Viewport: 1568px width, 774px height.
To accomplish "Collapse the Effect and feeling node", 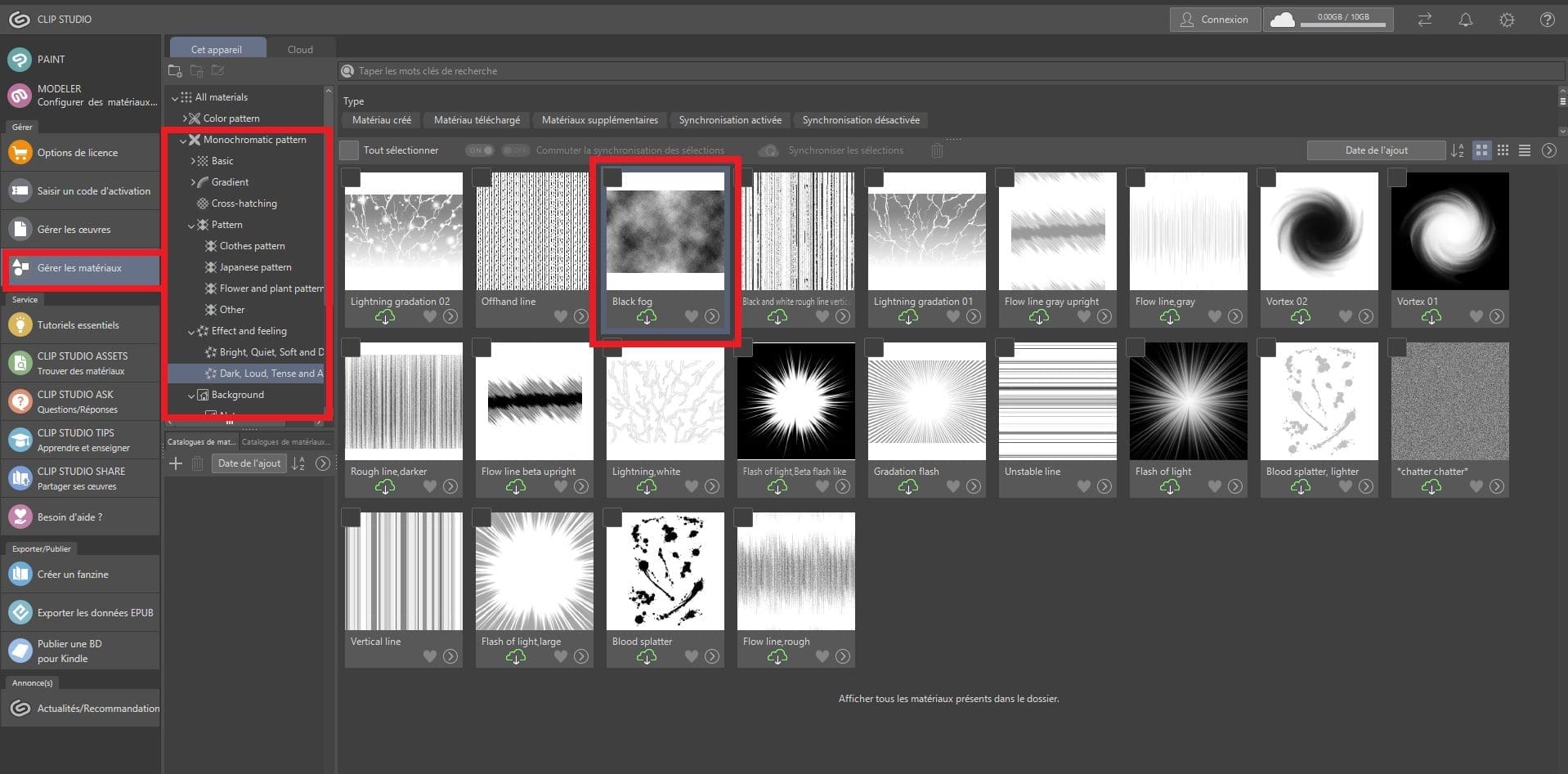I will [191, 332].
